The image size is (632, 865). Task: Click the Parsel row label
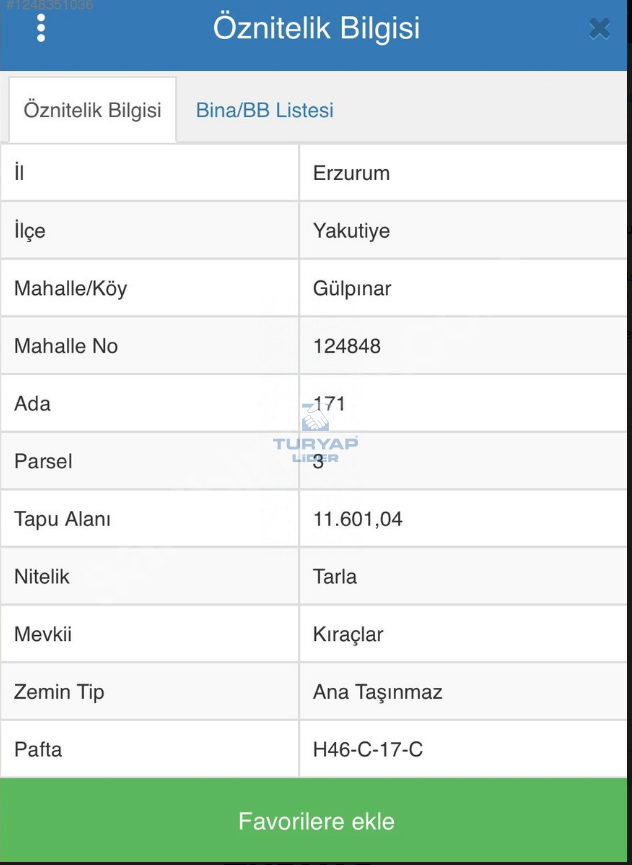pos(43,461)
